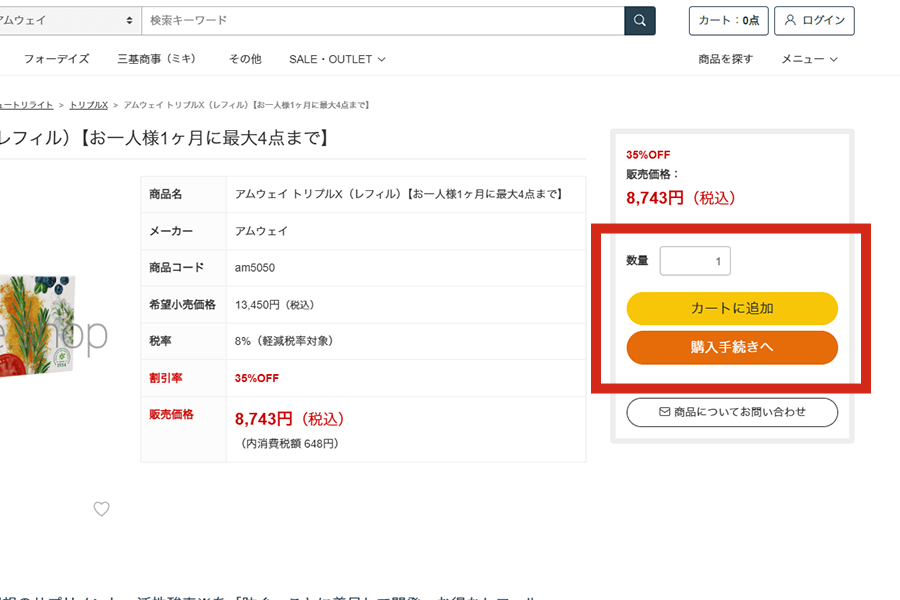Open the cart showing カート：0点
Screen dimensions: 900x600
(x=728, y=21)
